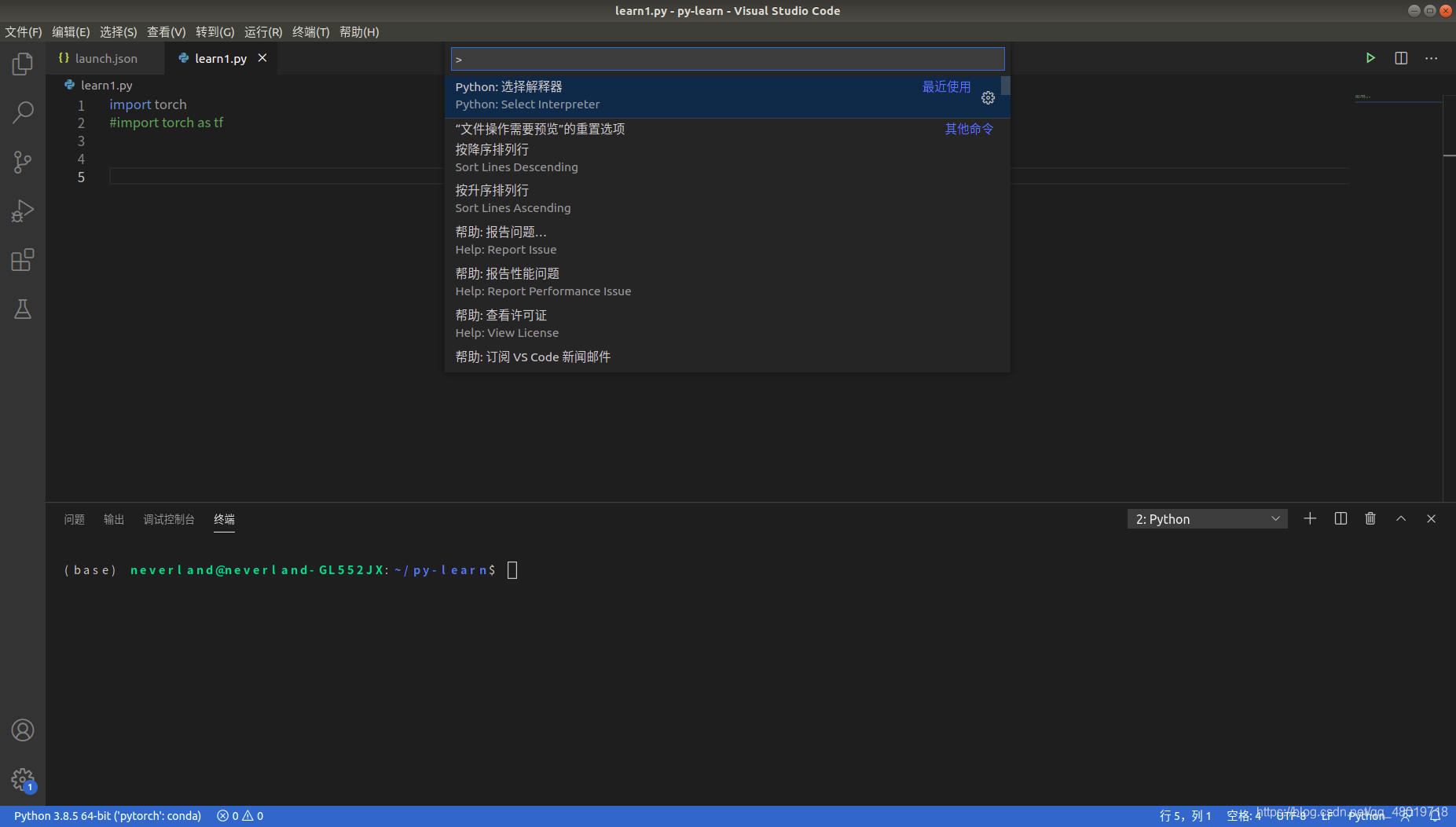The height and width of the screenshot is (827, 1456).
Task: Click 行 5, 列 1 cursor position indicator
Action: click(1185, 816)
